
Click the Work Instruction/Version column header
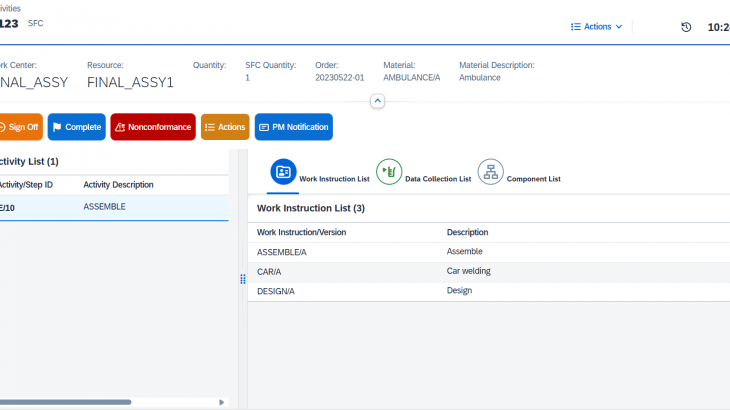(x=301, y=232)
